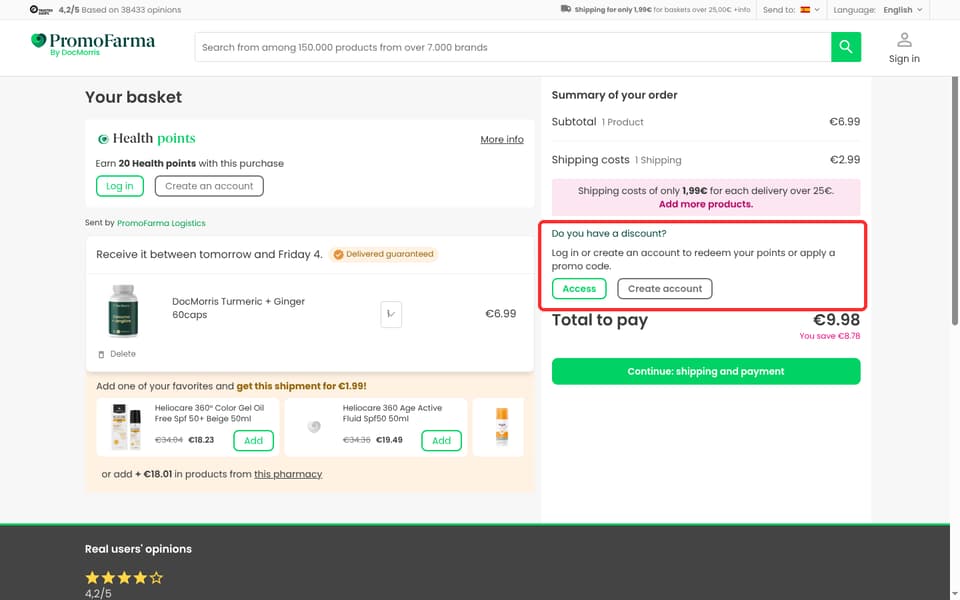Click the green search magnifier button
The width and height of the screenshot is (960, 600).
pyautogui.click(x=846, y=47)
